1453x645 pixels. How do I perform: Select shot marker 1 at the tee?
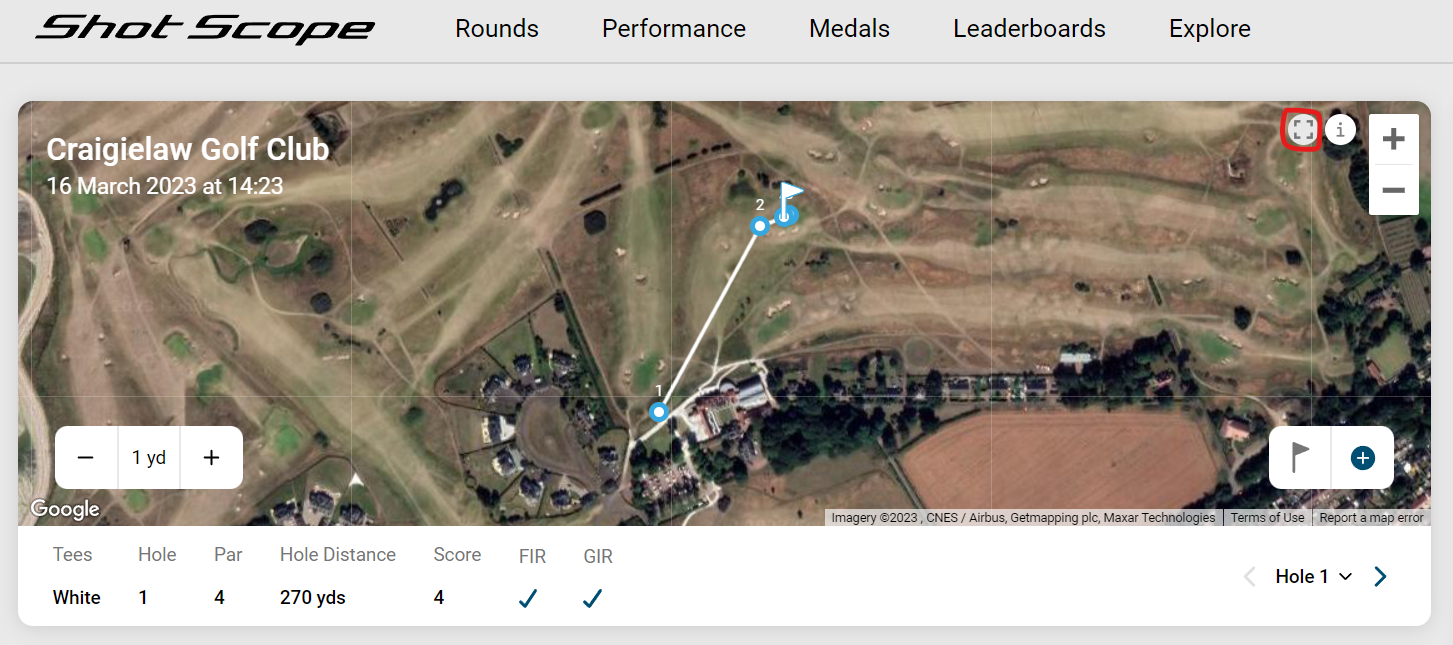point(659,411)
